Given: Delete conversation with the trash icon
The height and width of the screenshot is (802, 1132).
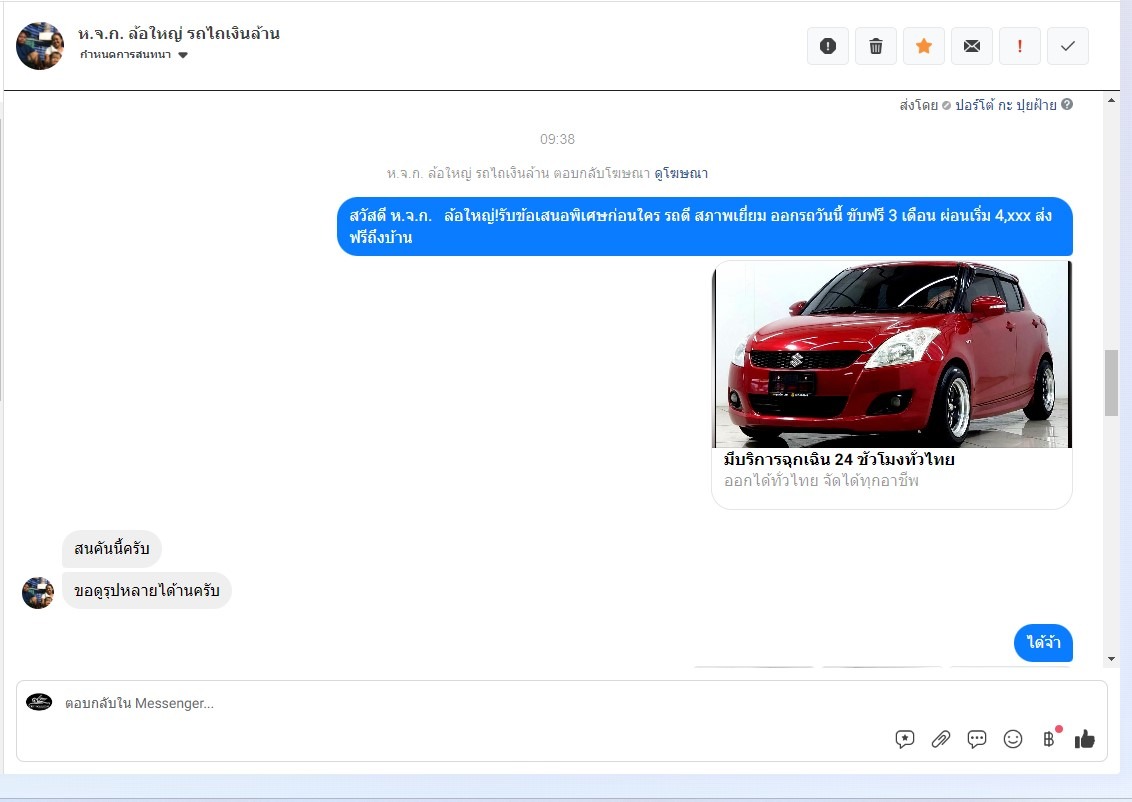Looking at the screenshot, I should (x=876, y=46).
